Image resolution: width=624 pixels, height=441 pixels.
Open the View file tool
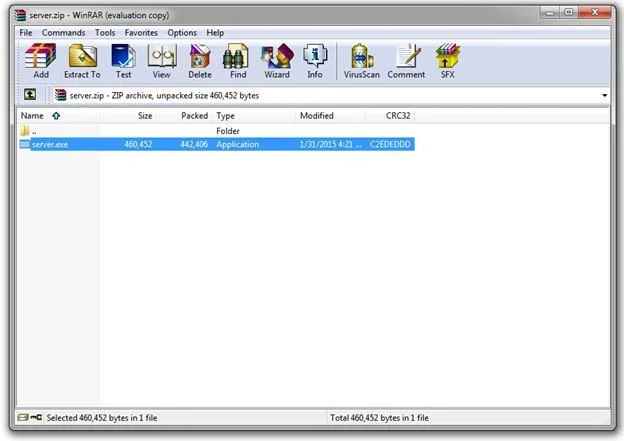(x=161, y=61)
